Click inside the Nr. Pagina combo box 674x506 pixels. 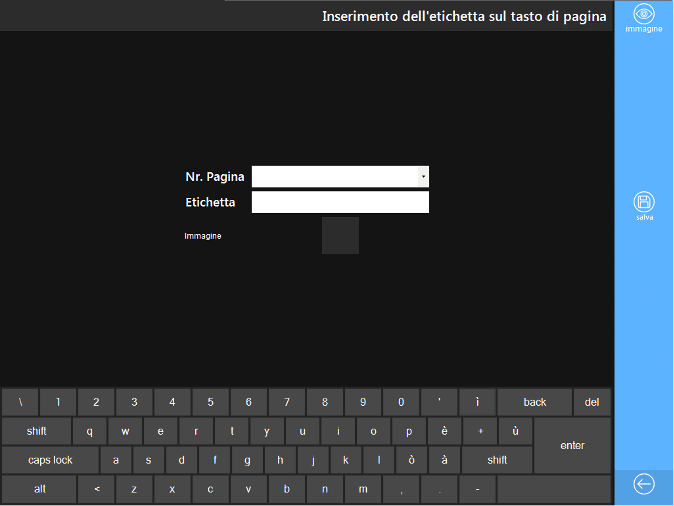click(x=334, y=177)
